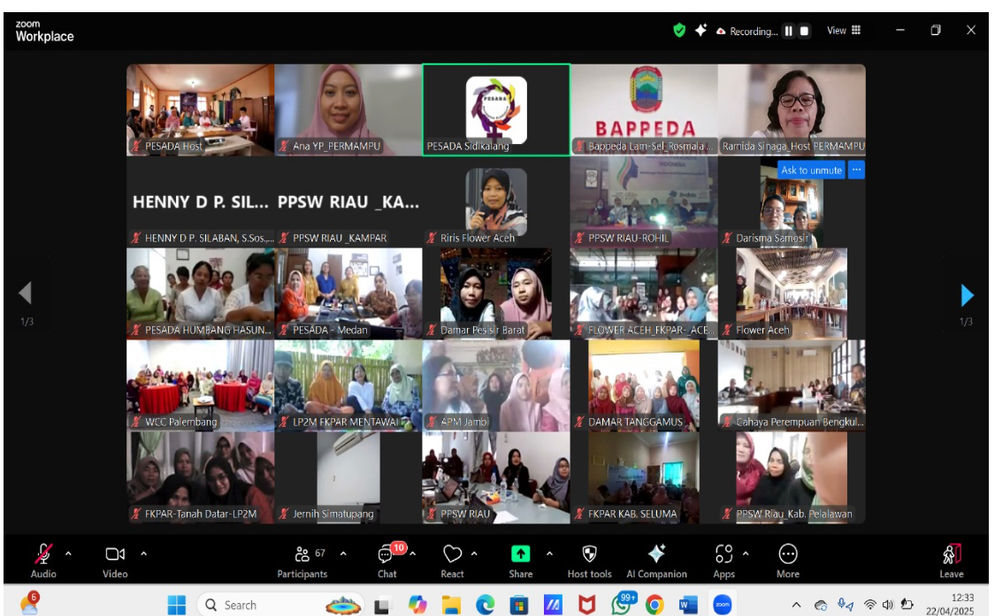The height and width of the screenshot is (616, 995).
Task: Go to next gallery page with right arrow
Action: tap(966, 295)
